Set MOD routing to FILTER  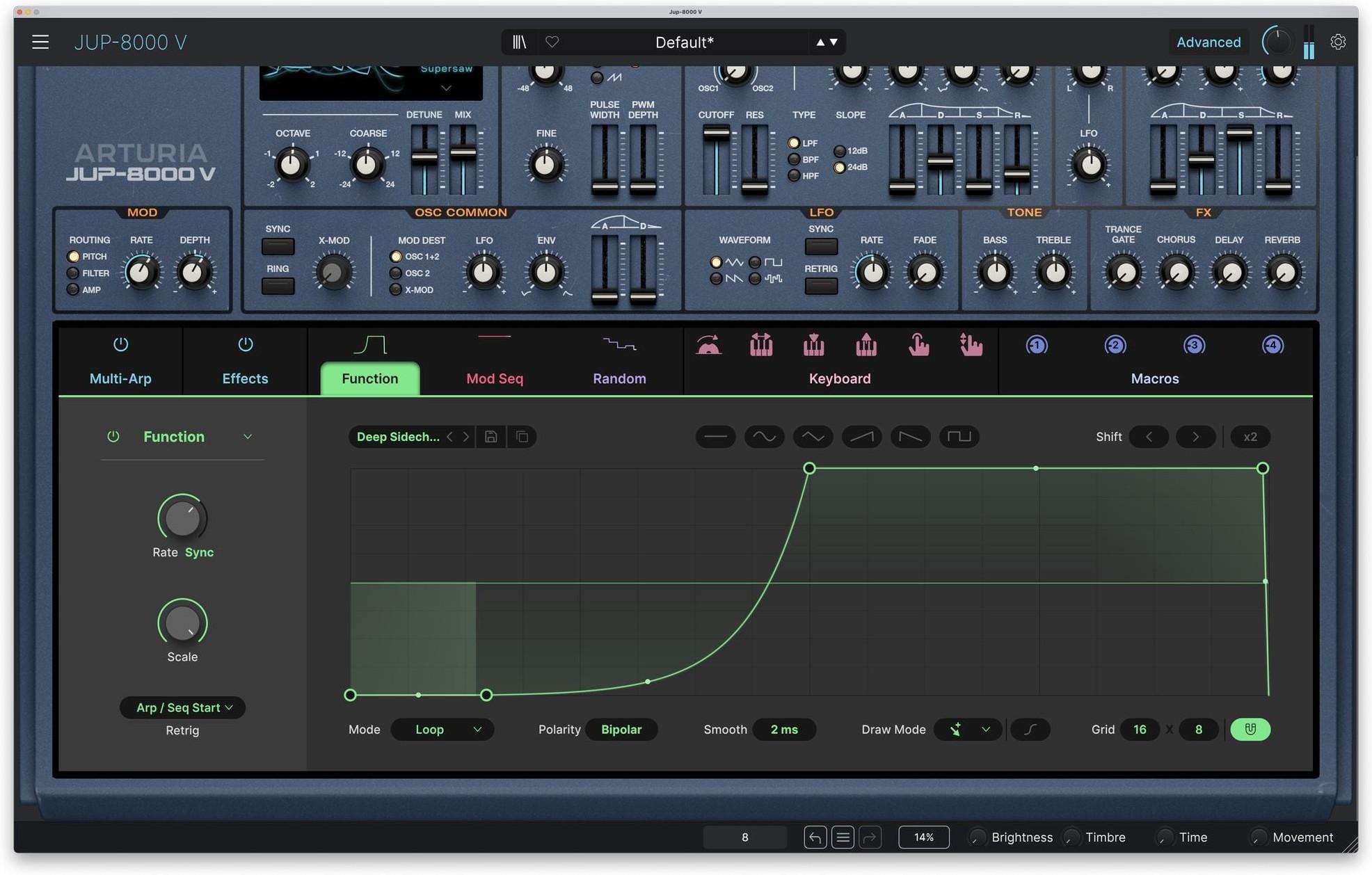coord(73,273)
